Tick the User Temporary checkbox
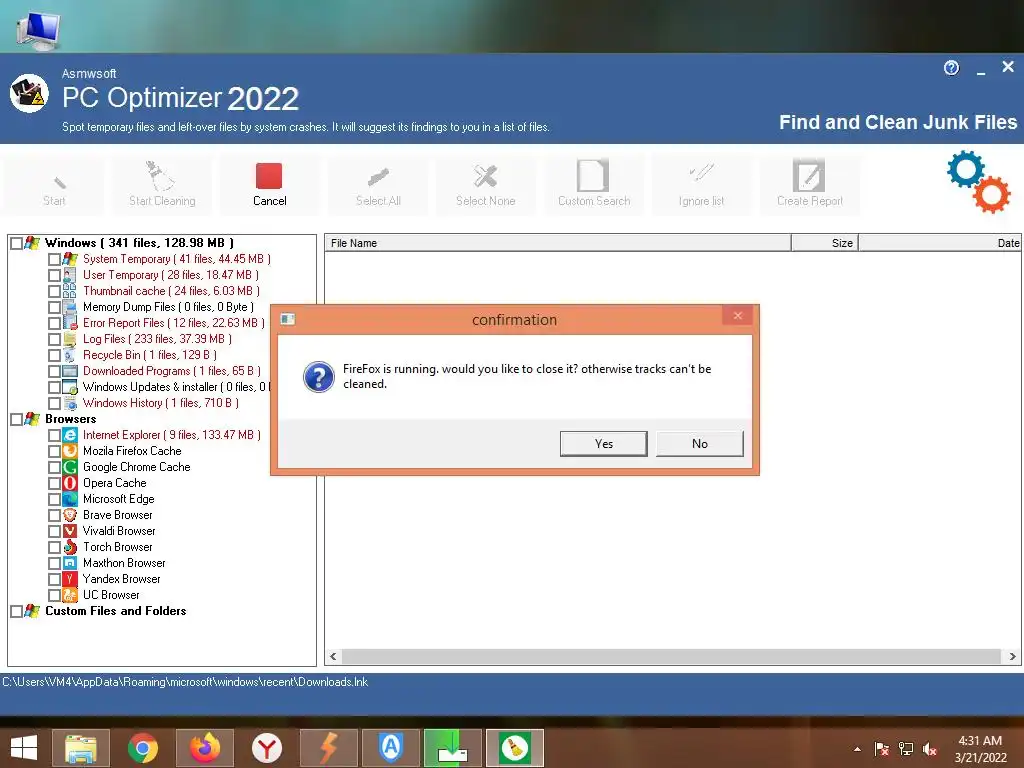Viewport: 1024px width, 768px height. [54, 275]
